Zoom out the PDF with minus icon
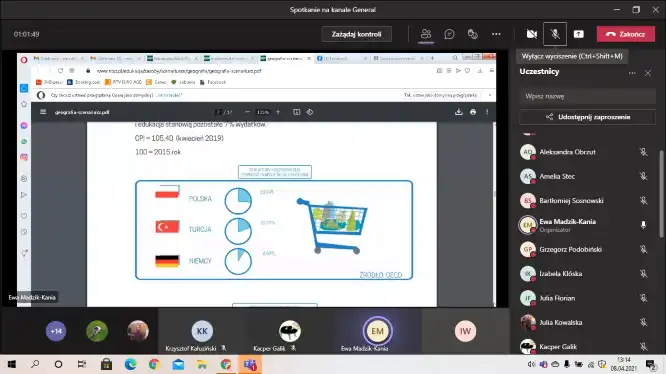Screen dimensions: 666x374 pyautogui.click(x=247, y=112)
